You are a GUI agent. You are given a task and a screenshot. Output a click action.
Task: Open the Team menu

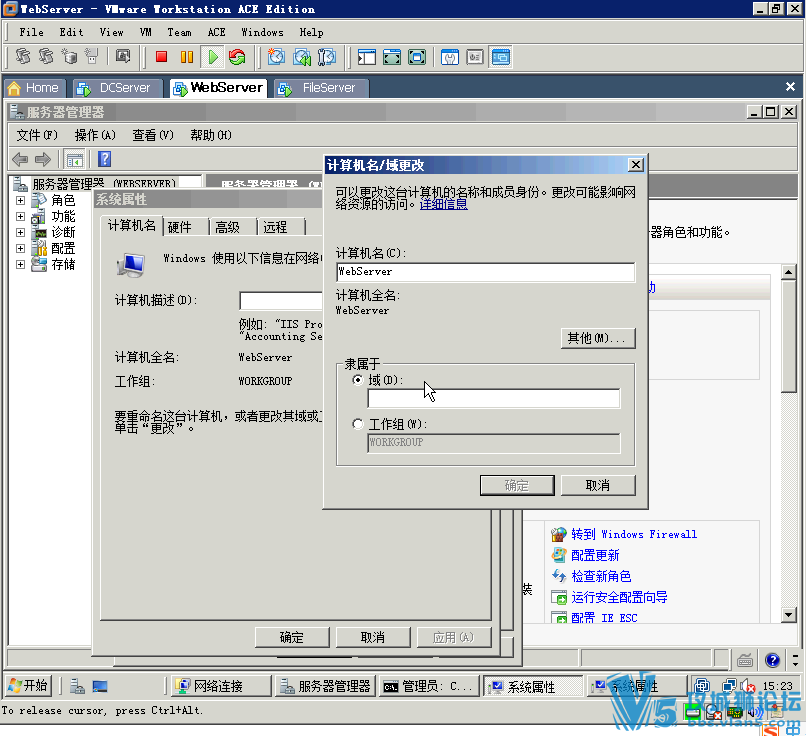179,32
